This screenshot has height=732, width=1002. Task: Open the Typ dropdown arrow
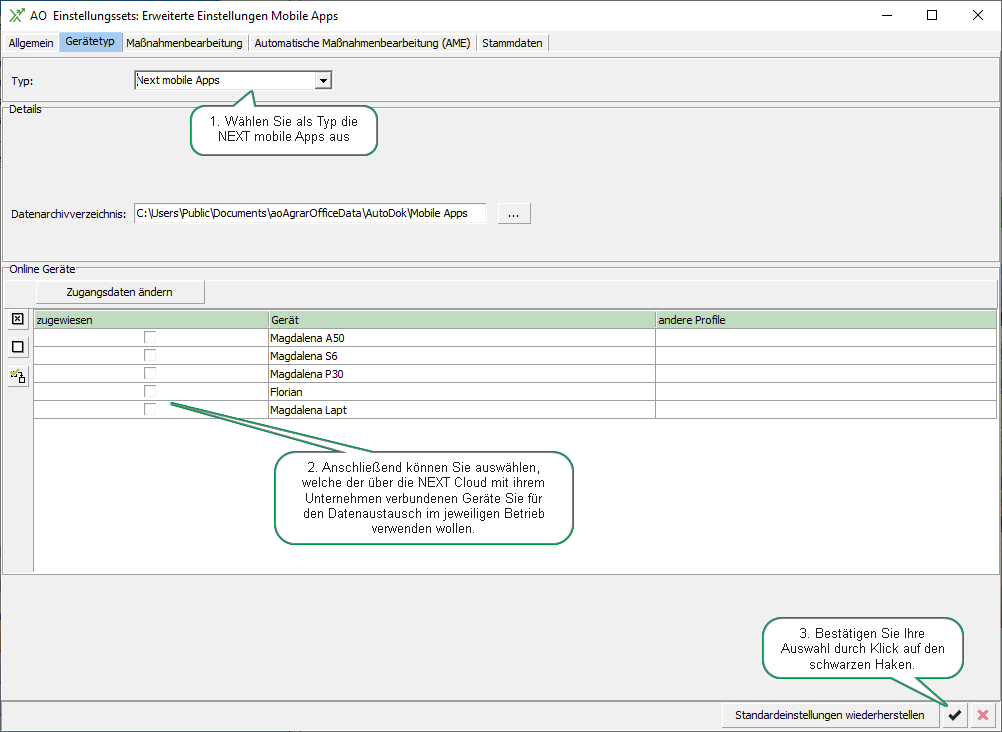click(322, 81)
